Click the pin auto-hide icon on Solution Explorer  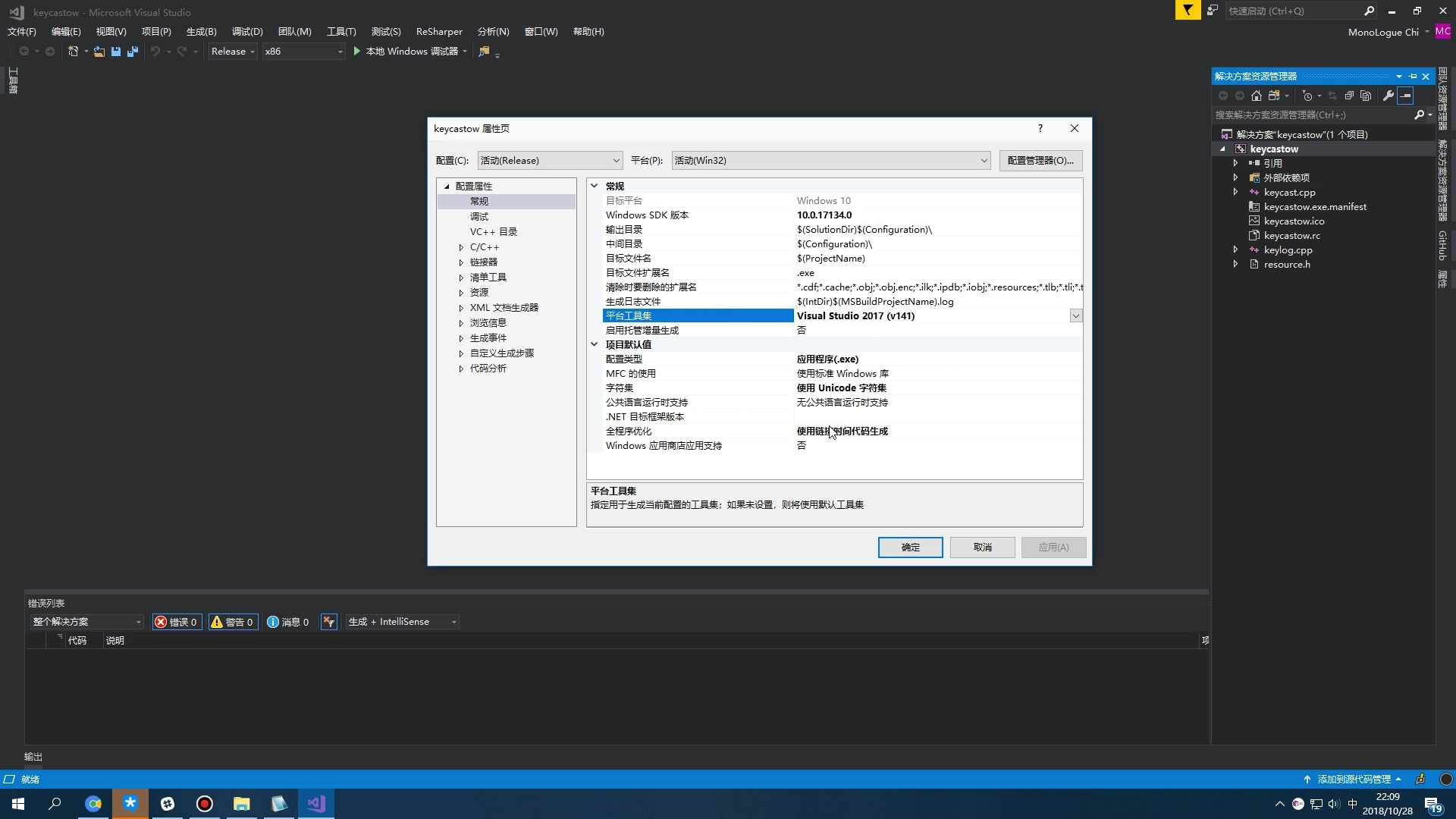click(x=1413, y=77)
